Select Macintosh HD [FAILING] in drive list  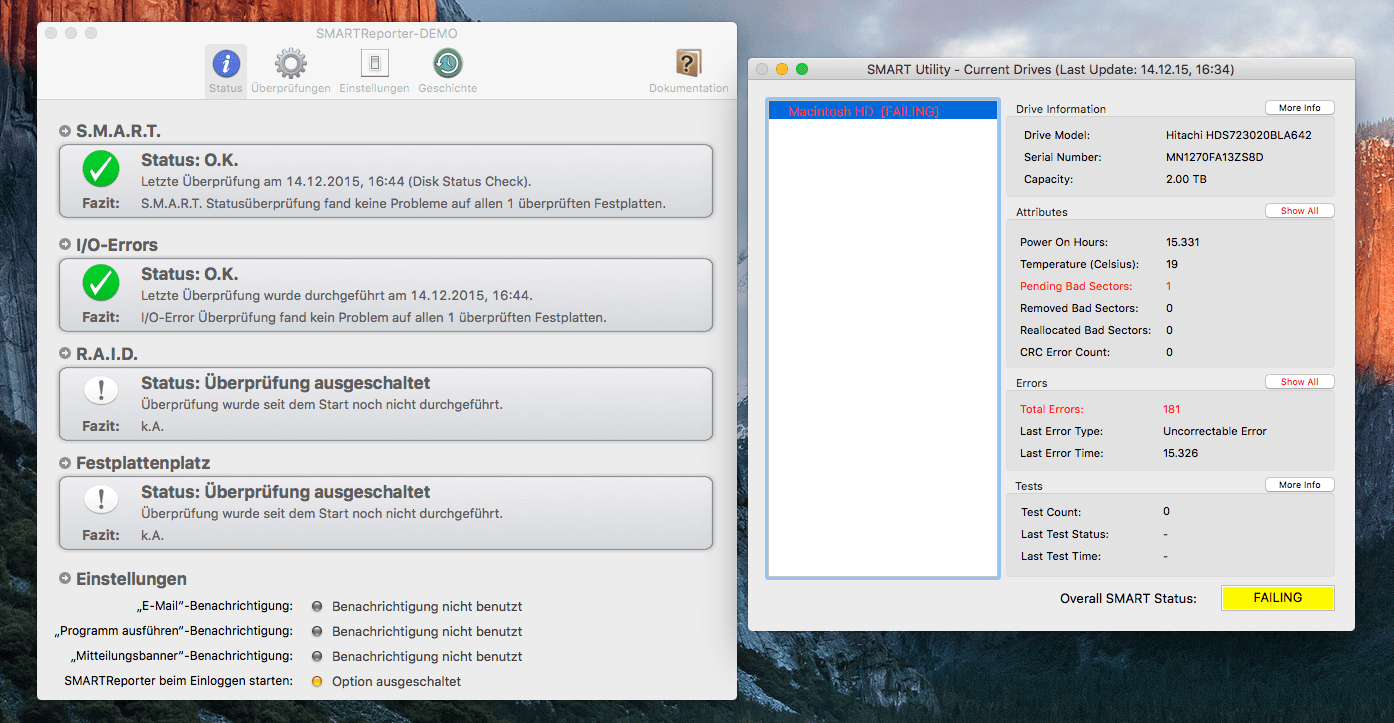coord(863,111)
